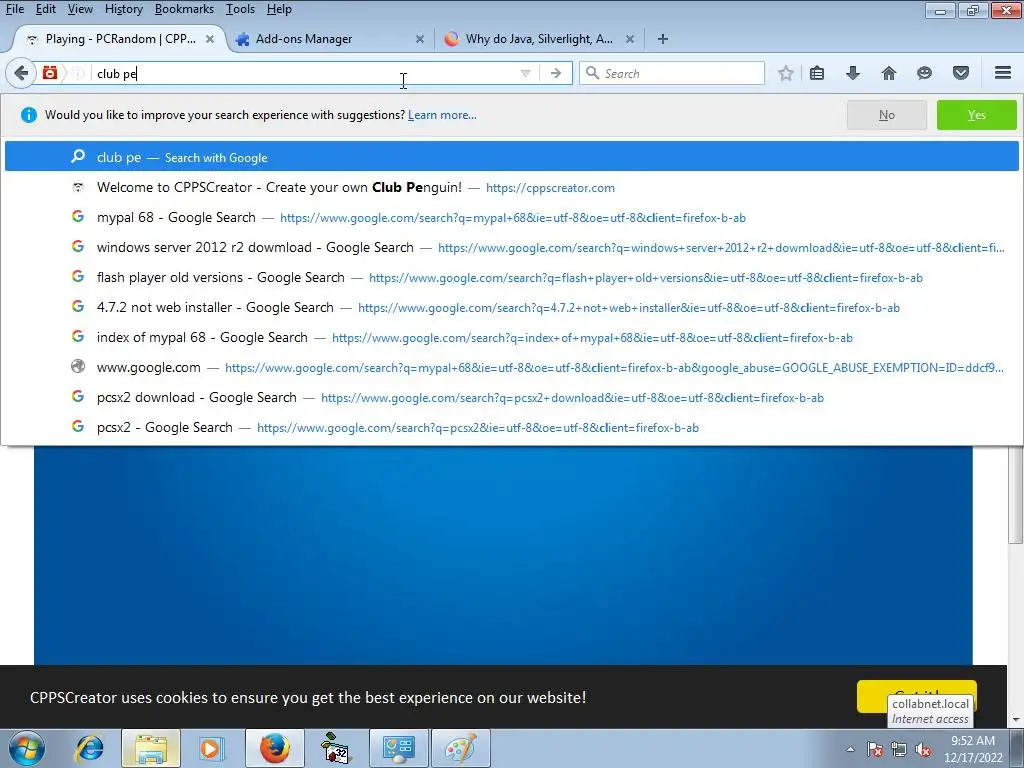Go to Home page icon

[x=888, y=73]
